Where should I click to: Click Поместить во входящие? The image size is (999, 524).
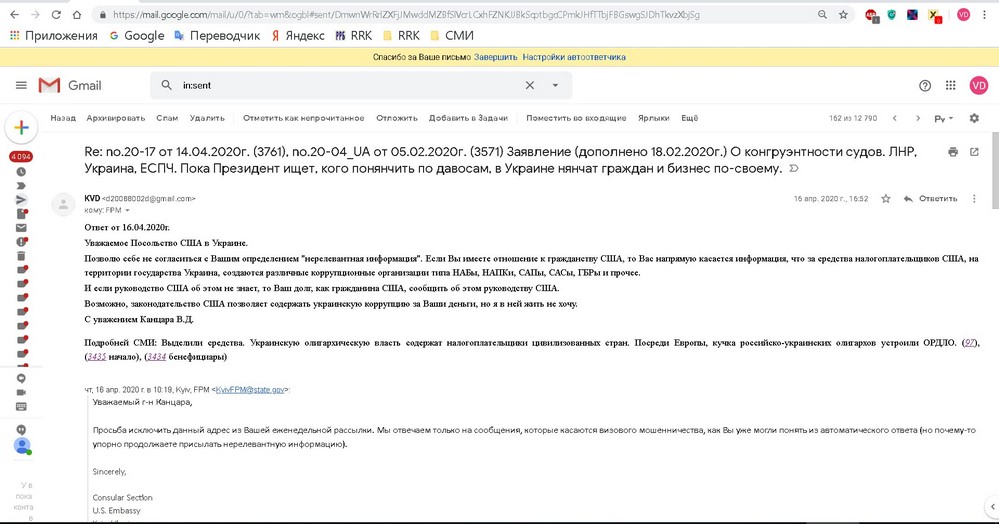pos(576,118)
